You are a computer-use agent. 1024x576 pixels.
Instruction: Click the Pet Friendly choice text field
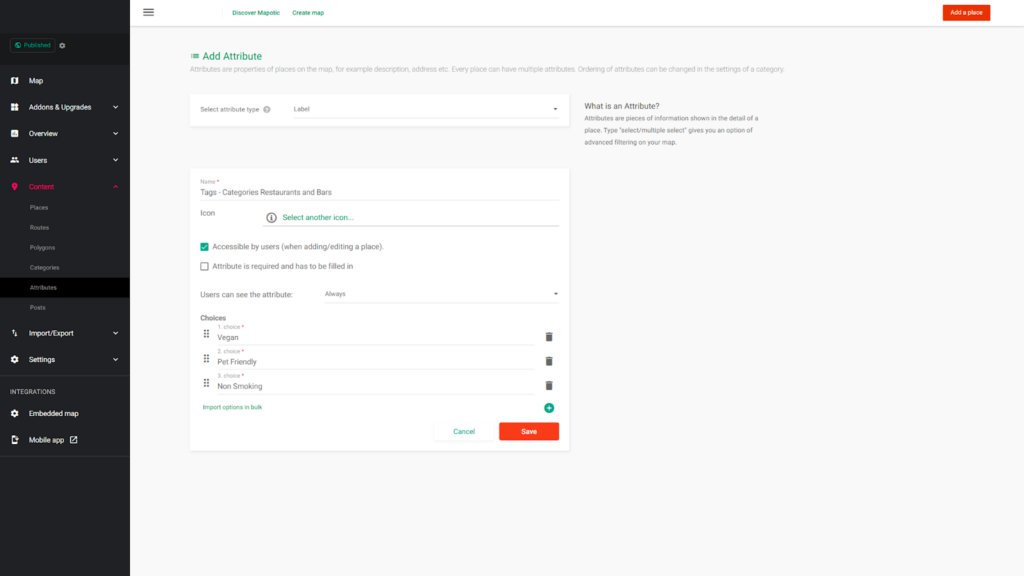coord(376,362)
